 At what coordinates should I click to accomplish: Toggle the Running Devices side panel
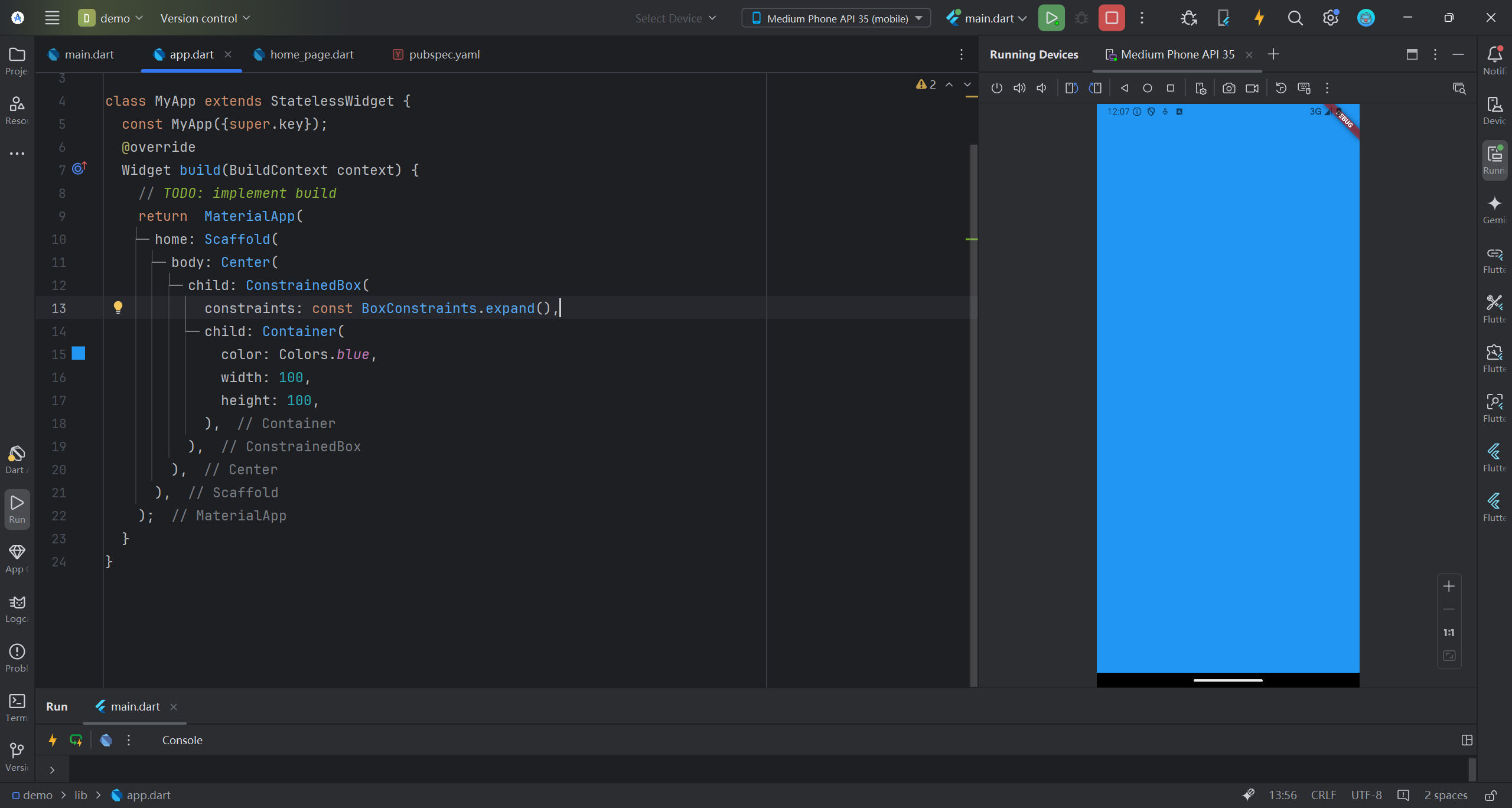1494,159
